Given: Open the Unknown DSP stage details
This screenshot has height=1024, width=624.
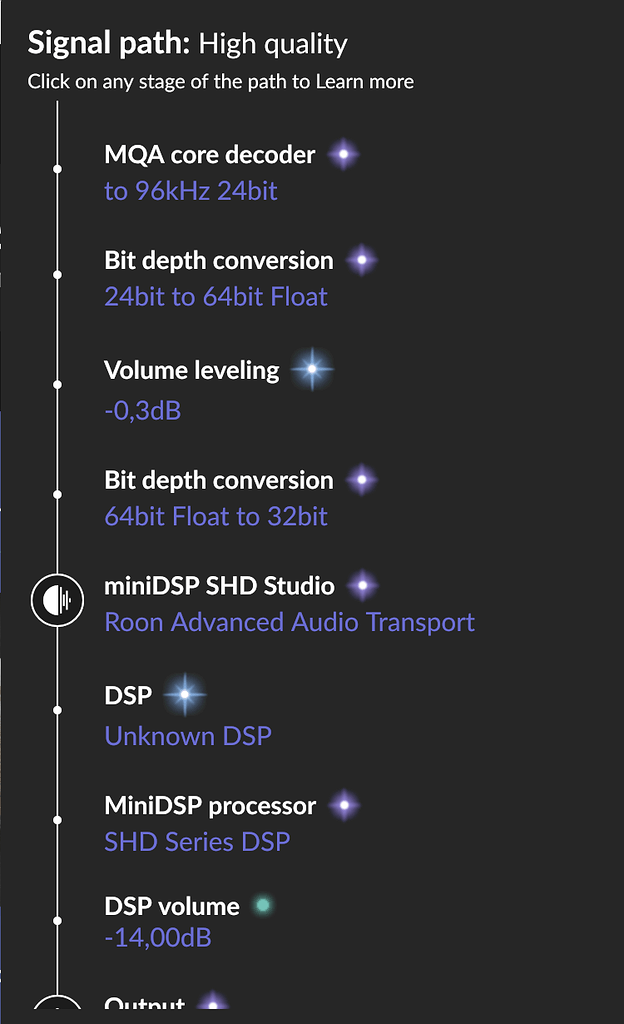Looking at the screenshot, I should click(x=187, y=735).
